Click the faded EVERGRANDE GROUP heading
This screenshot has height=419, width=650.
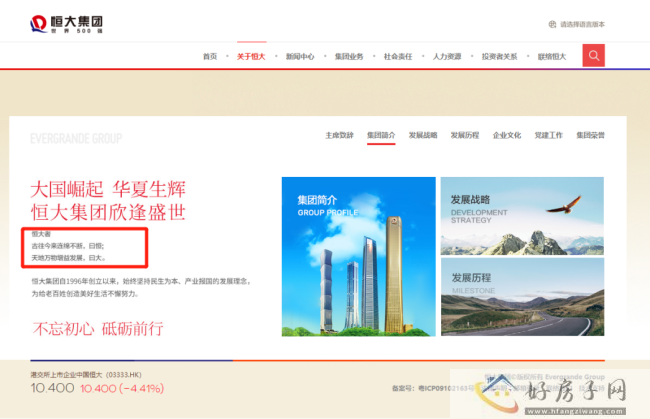point(76,138)
